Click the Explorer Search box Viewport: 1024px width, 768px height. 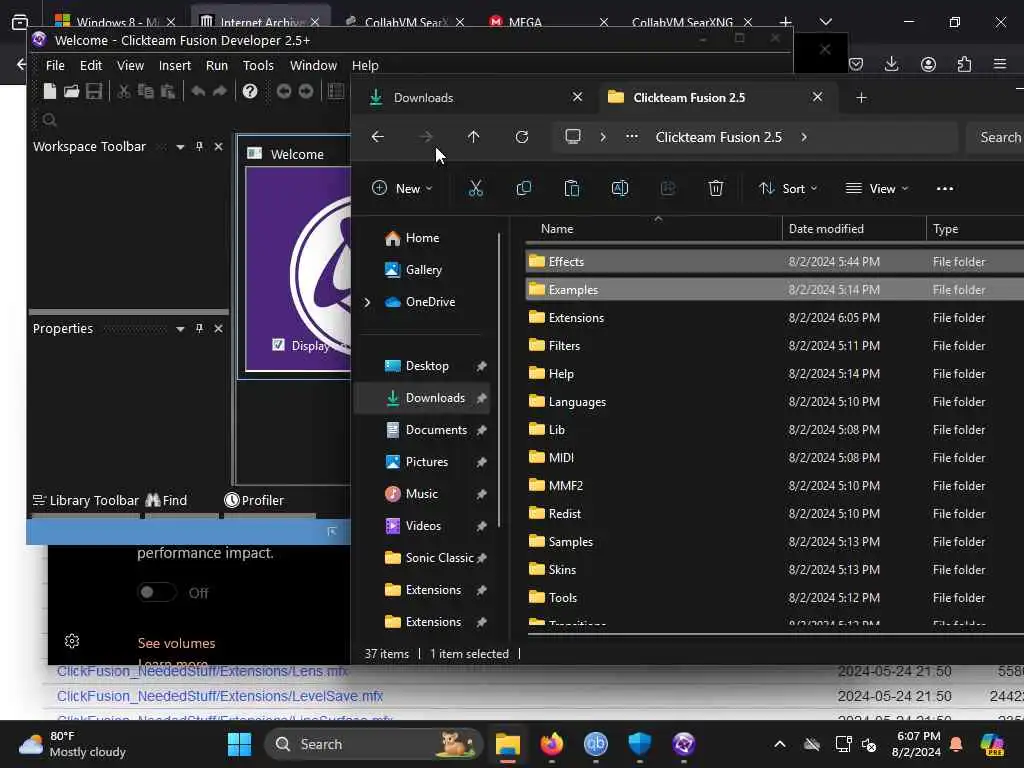(x=995, y=137)
